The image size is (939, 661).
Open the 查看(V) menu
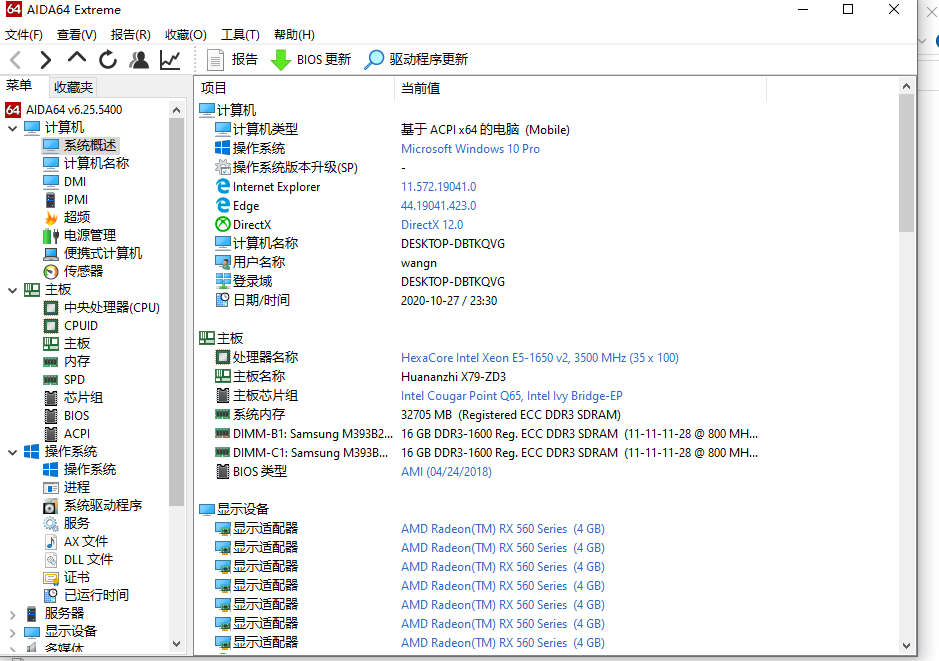(77, 35)
